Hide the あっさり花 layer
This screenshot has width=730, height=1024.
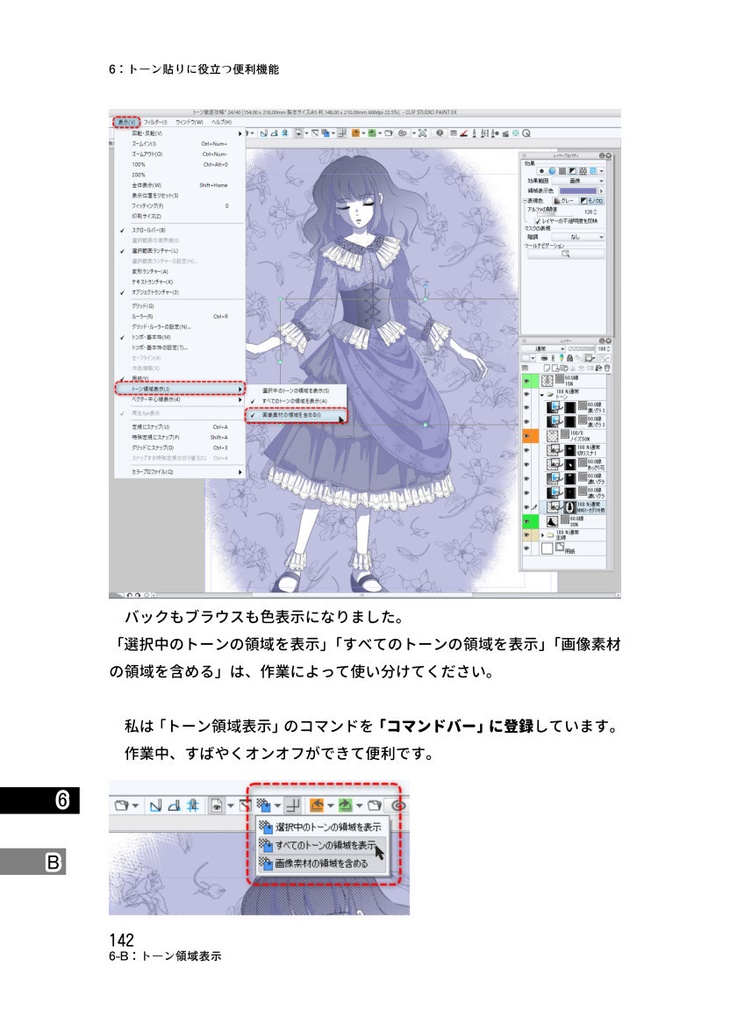(x=526, y=464)
